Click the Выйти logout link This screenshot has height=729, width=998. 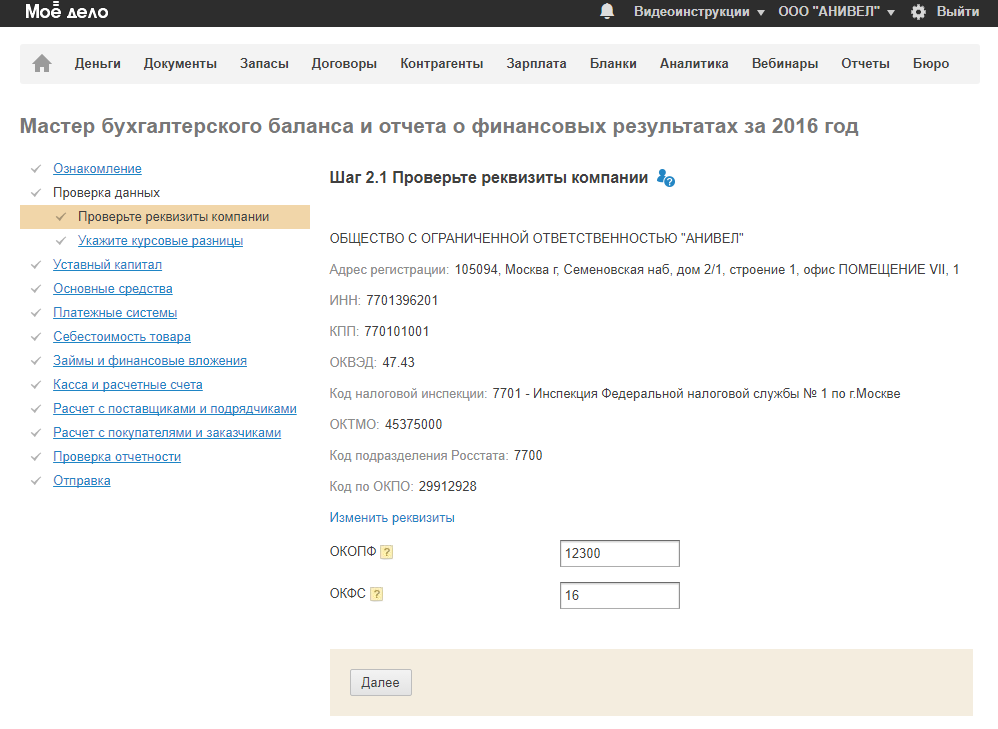[x=957, y=12]
